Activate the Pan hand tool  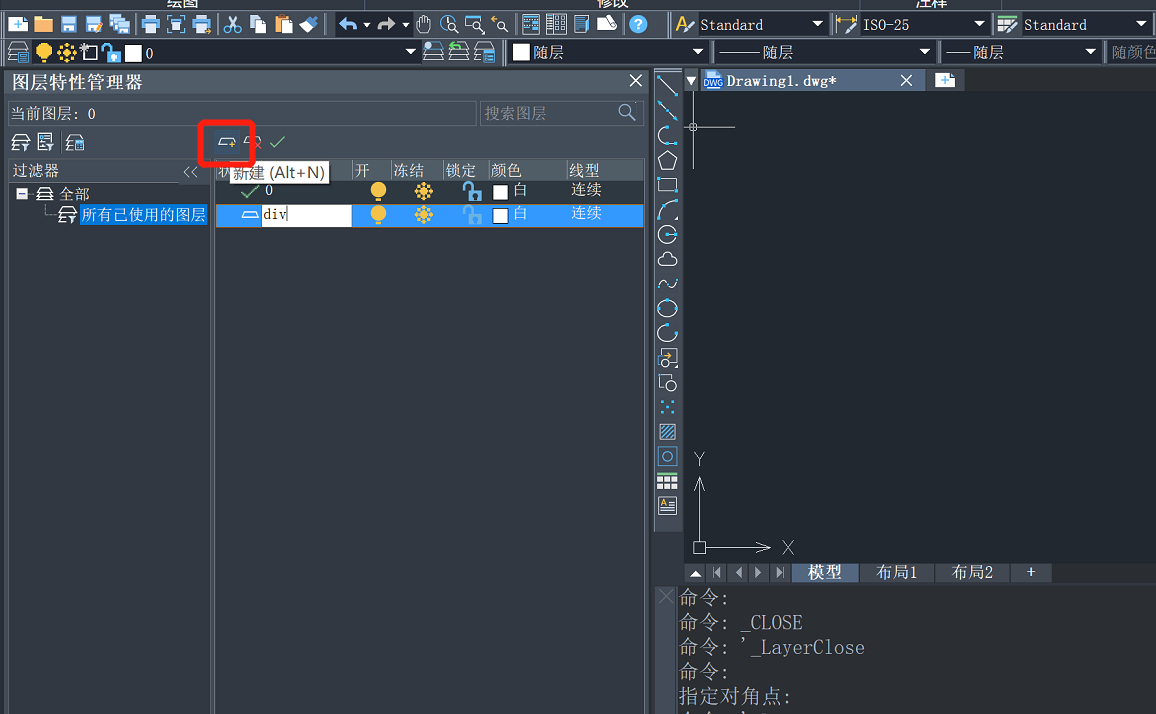424,24
